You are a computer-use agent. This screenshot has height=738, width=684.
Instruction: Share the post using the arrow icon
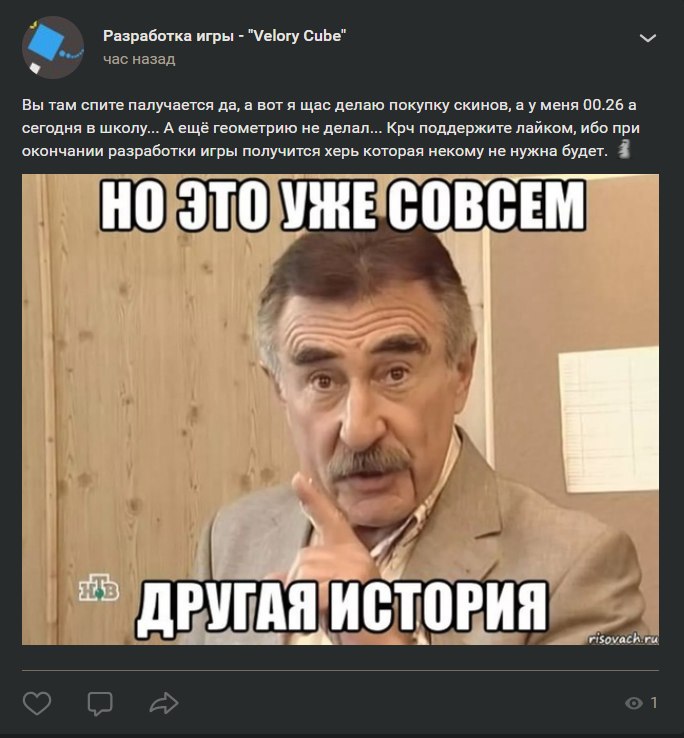pos(164,703)
